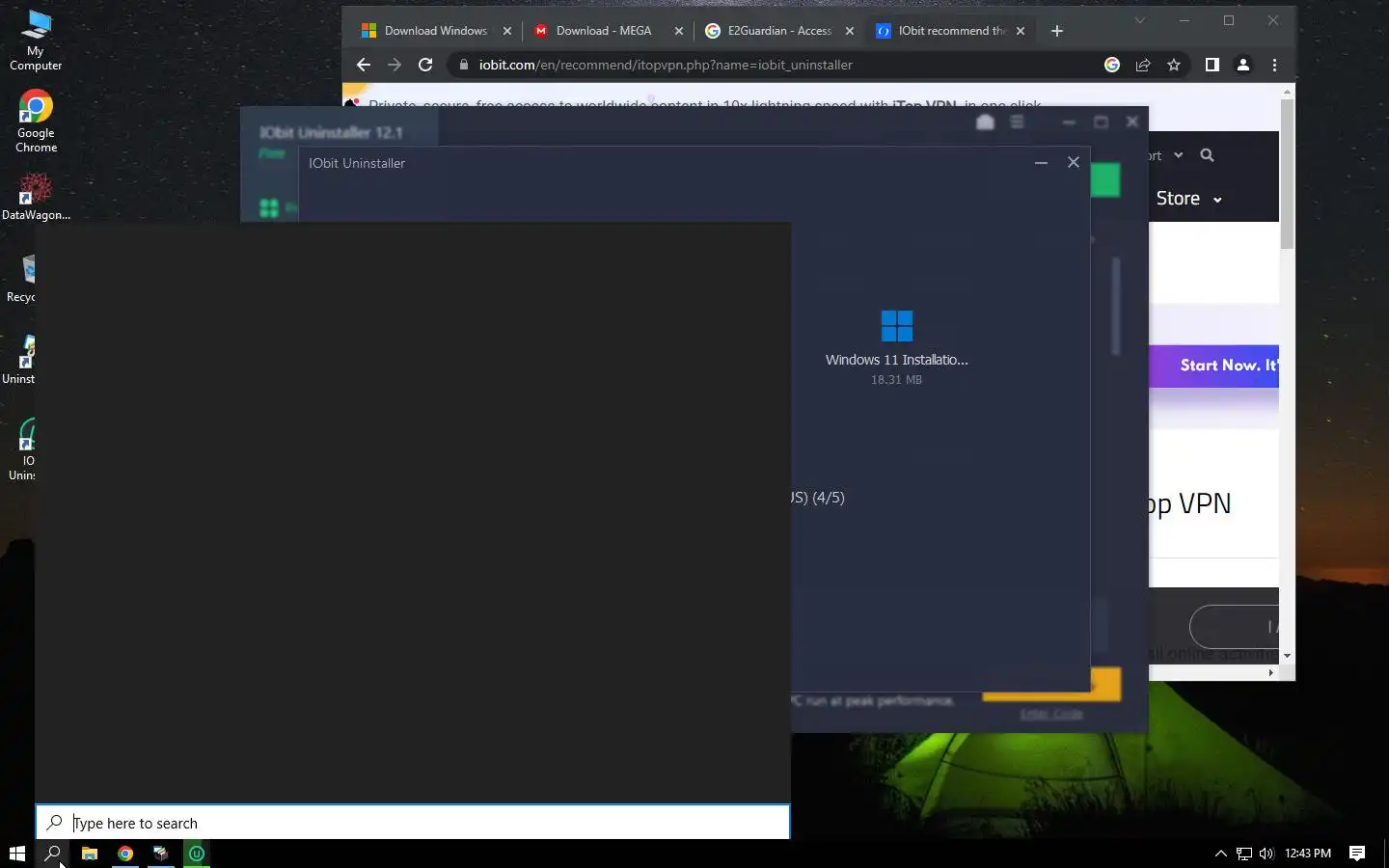
Task: Show hidden system tray icons
Action: (x=1220, y=854)
